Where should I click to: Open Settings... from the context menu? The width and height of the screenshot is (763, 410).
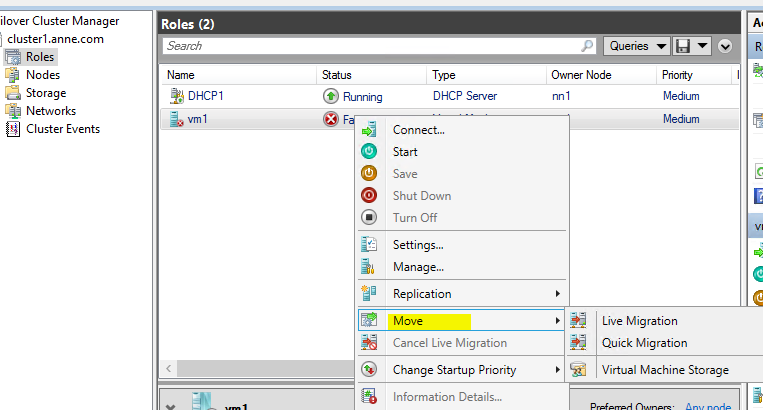pyautogui.click(x=462, y=245)
